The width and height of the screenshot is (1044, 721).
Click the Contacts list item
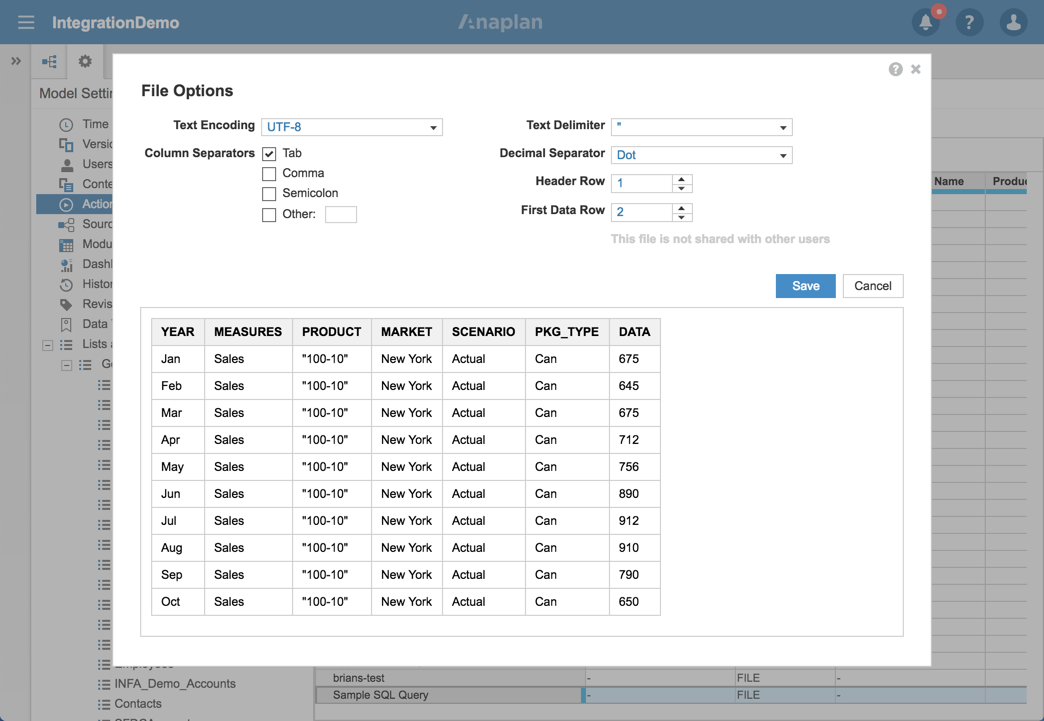pos(138,704)
